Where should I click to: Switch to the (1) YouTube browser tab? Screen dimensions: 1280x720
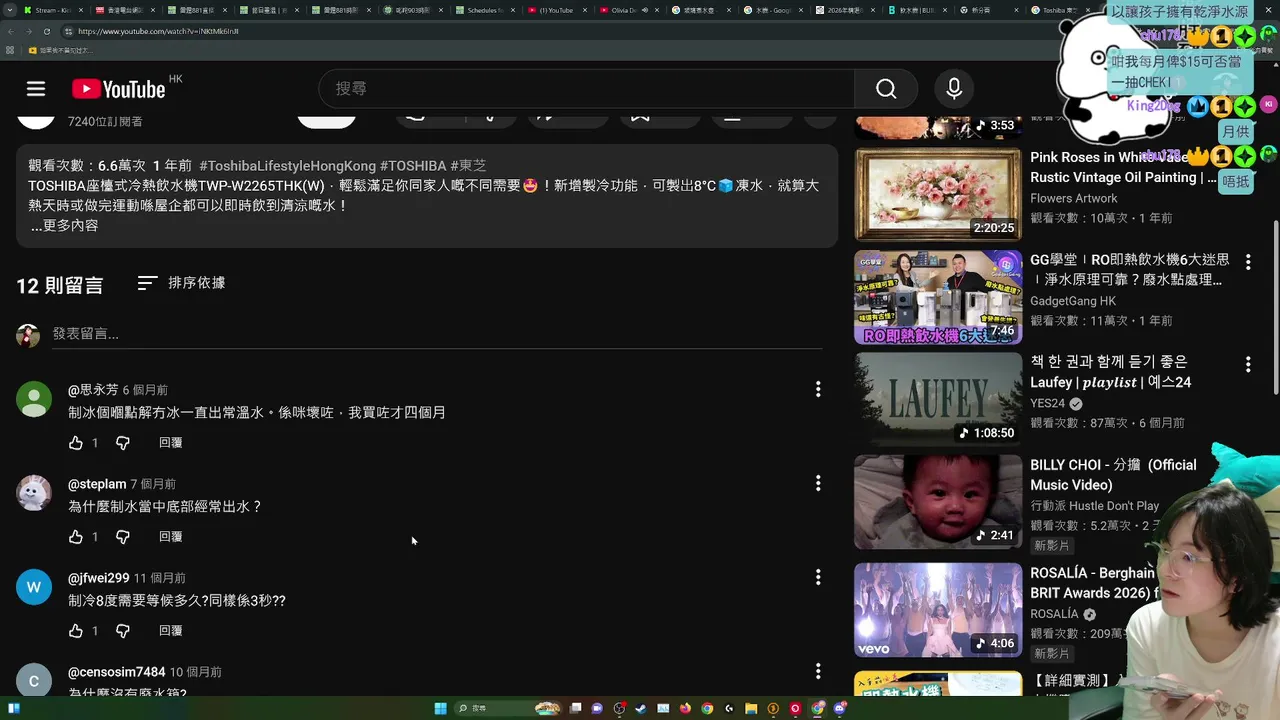click(556, 10)
